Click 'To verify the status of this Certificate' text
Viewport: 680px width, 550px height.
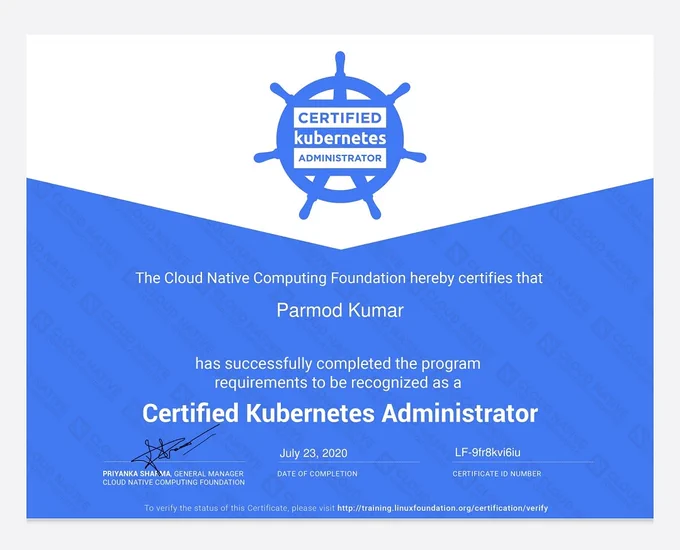click(216, 508)
